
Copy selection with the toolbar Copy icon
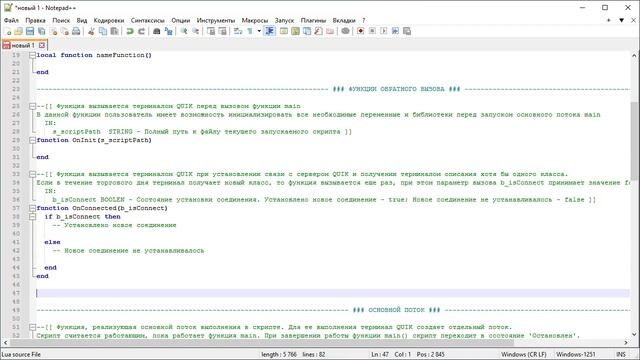pyautogui.click(x=103, y=31)
